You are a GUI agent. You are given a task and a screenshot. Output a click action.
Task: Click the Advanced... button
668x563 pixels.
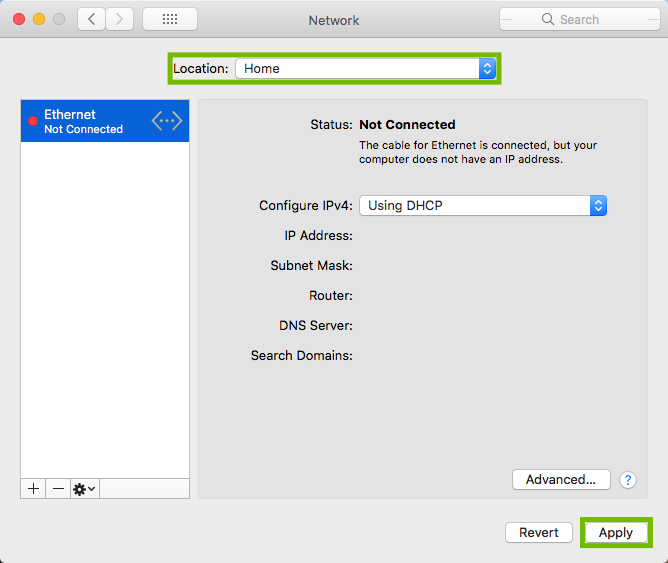[x=561, y=480]
